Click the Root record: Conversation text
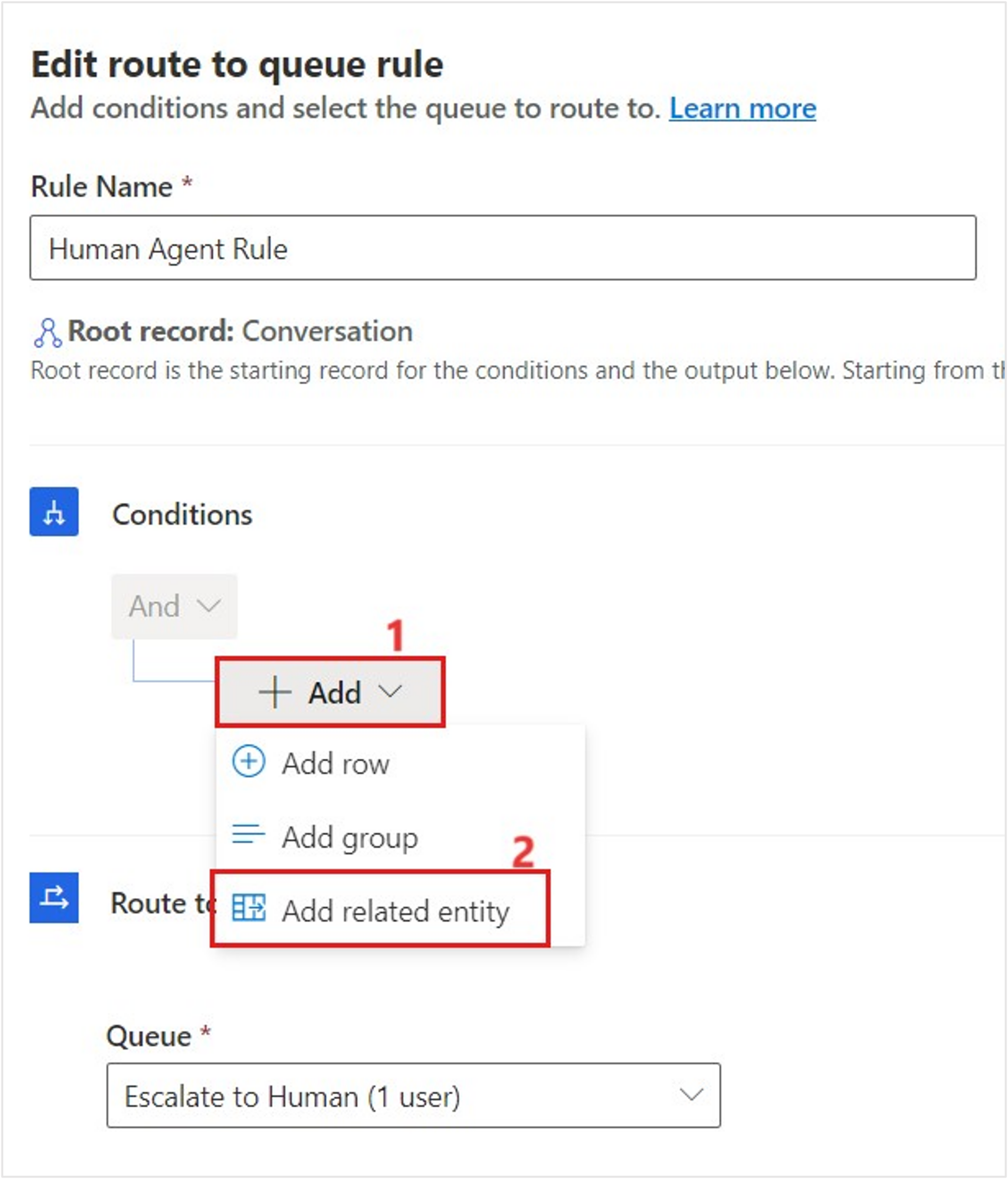Viewport: 1008px width, 1179px height. pos(240,331)
